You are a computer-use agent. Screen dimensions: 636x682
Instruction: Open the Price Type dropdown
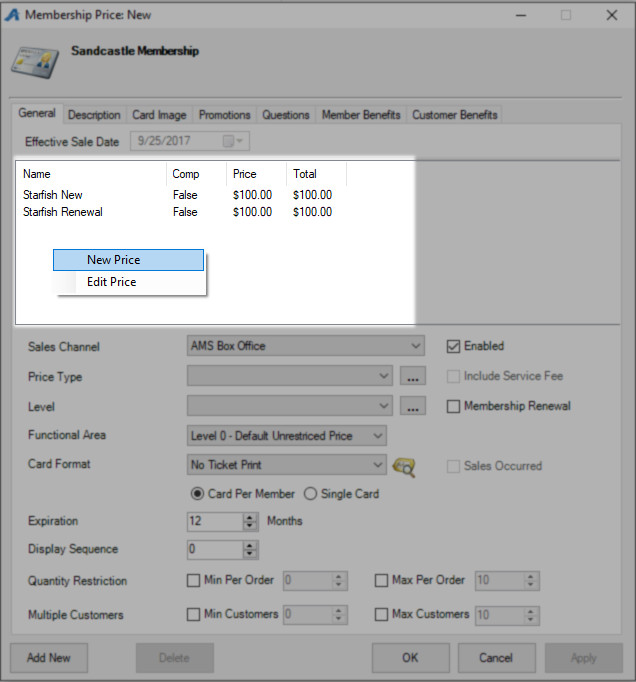click(x=290, y=376)
